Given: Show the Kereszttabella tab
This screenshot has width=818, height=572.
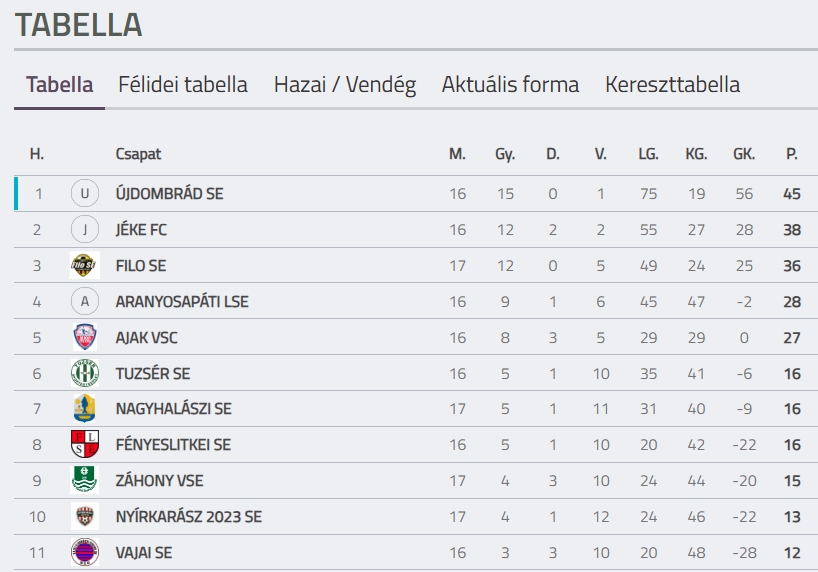Looking at the screenshot, I should (x=672, y=85).
